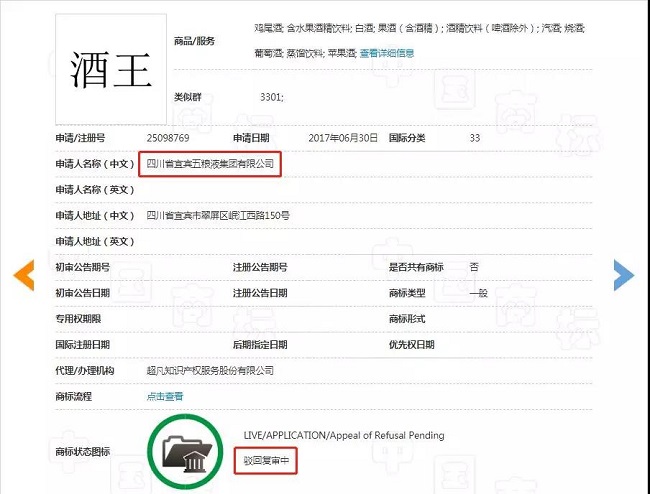Click the 是否共有商标 label
650x494 pixels.
point(416,267)
